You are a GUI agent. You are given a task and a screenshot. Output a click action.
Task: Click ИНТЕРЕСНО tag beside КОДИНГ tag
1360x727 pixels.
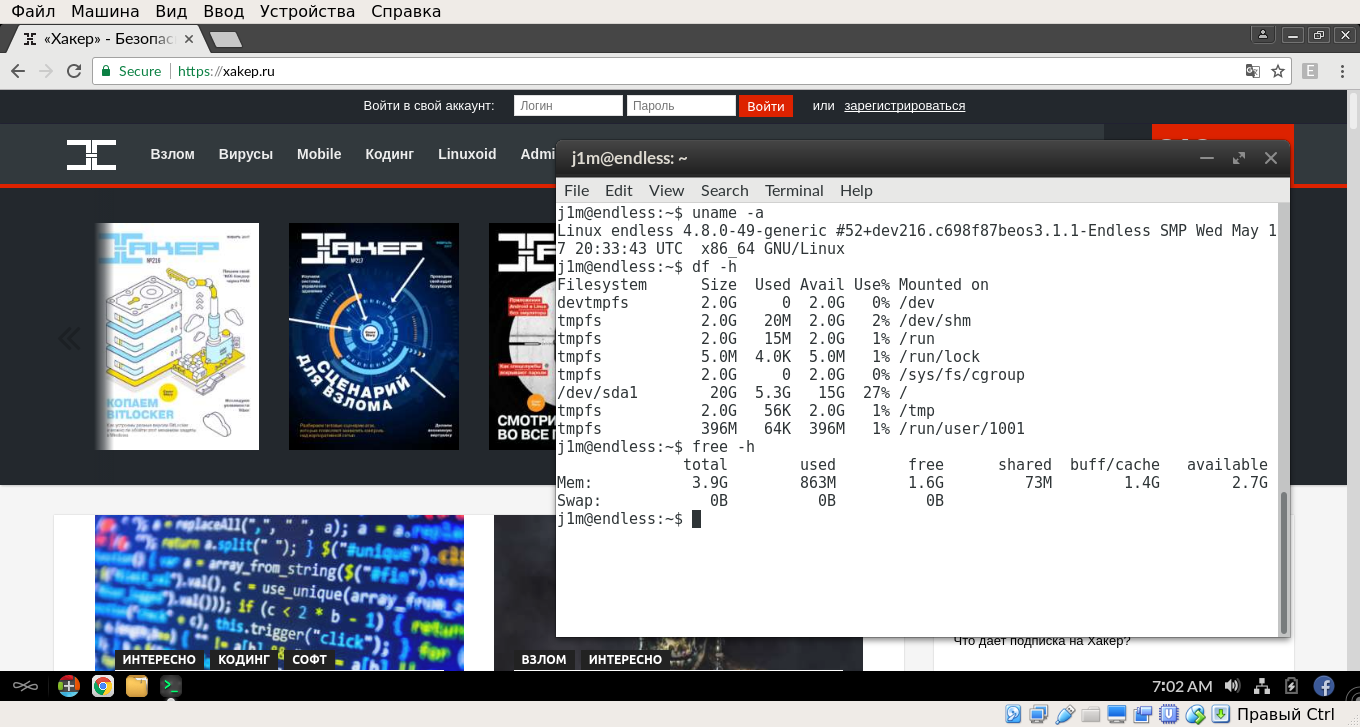[x=159, y=660]
